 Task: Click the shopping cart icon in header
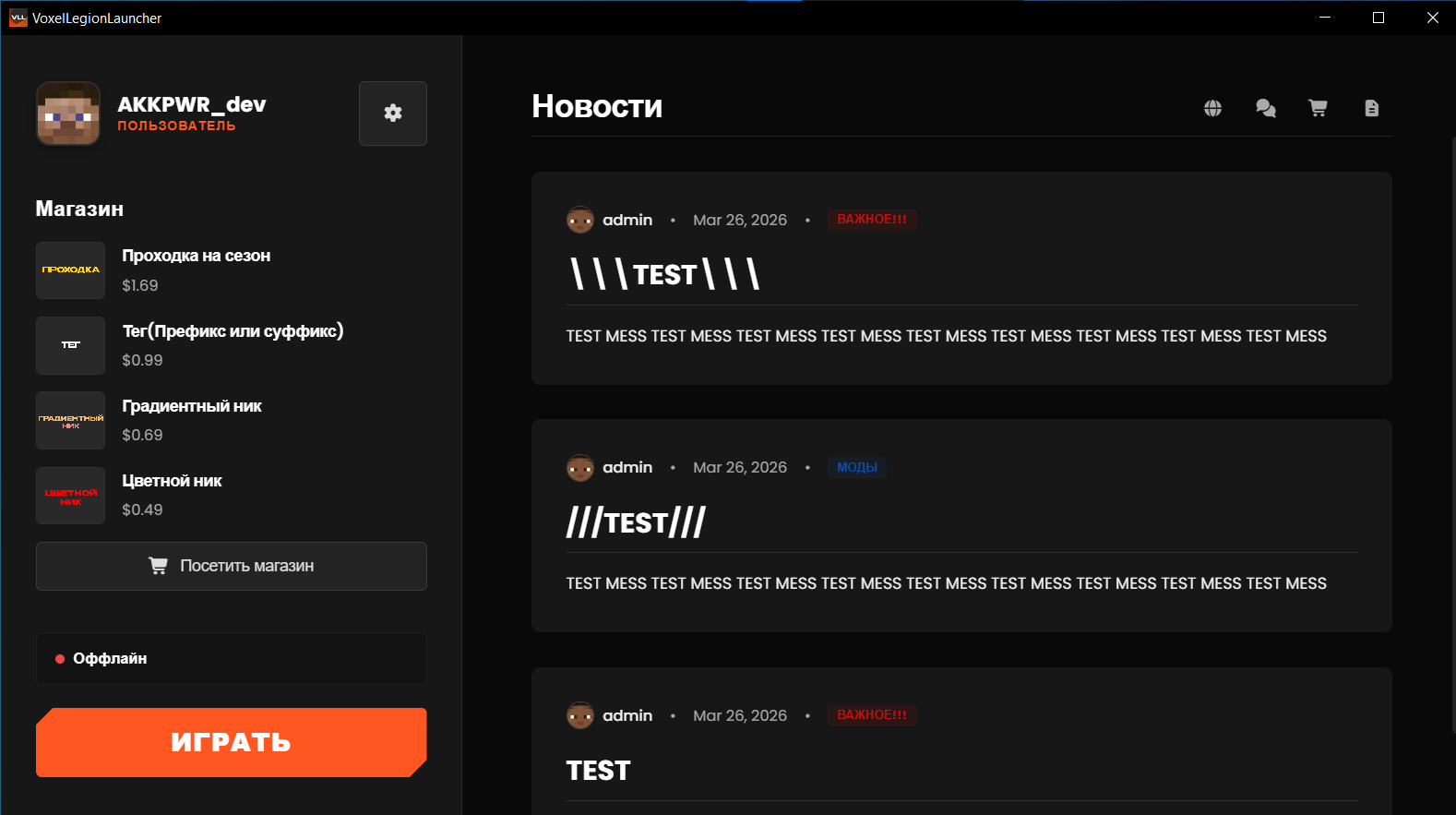(x=1318, y=108)
